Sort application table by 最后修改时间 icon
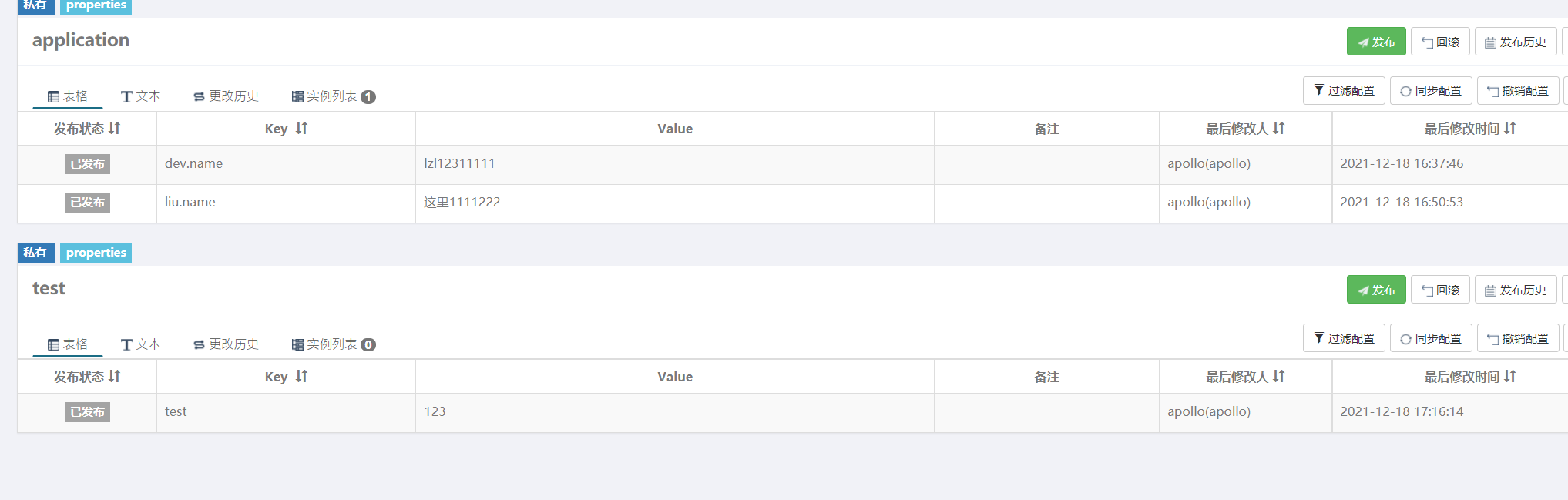The image size is (1568, 500). pyautogui.click(x=1510, y=129)
